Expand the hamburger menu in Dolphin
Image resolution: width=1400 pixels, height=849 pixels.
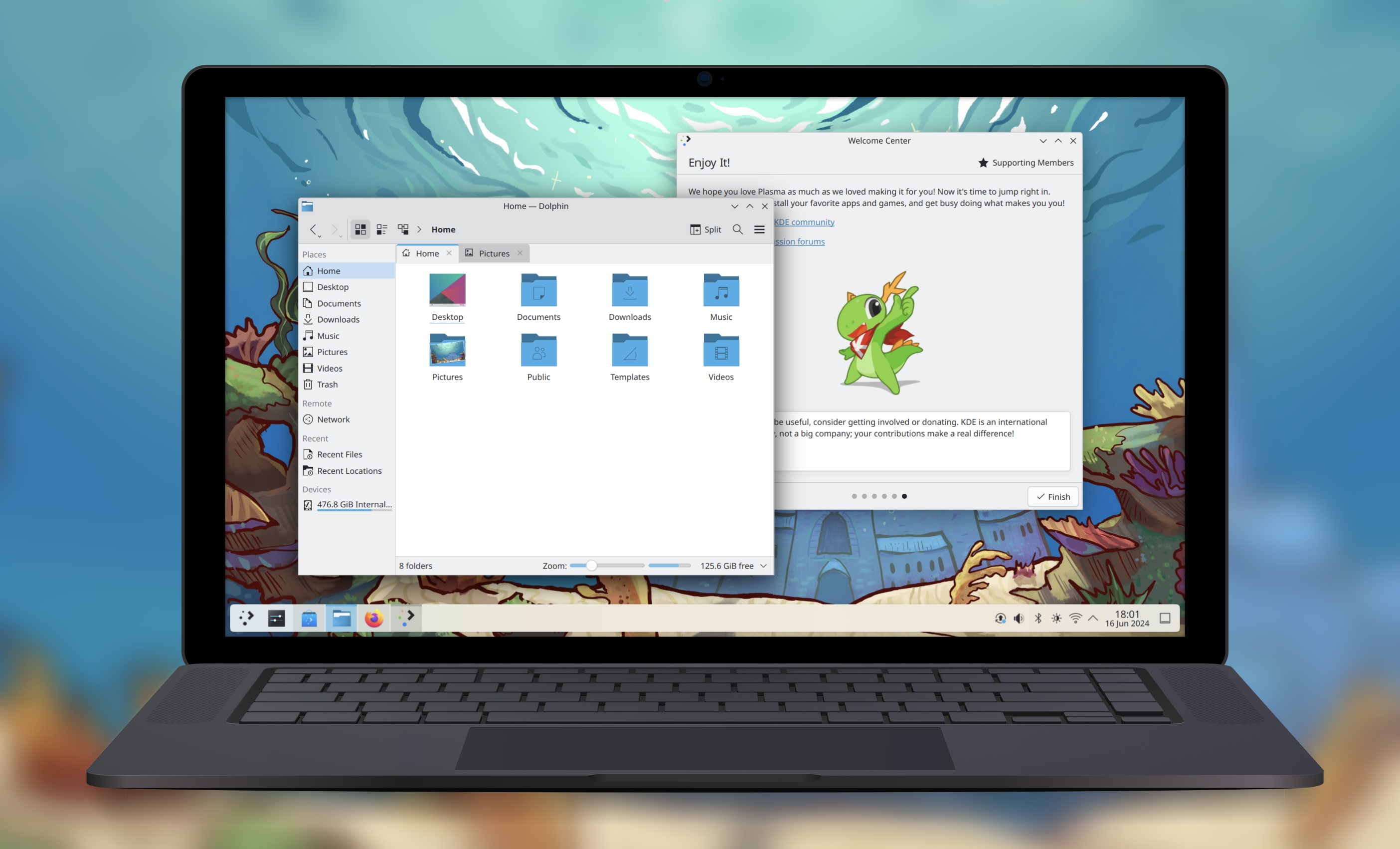tap(759, 229)
